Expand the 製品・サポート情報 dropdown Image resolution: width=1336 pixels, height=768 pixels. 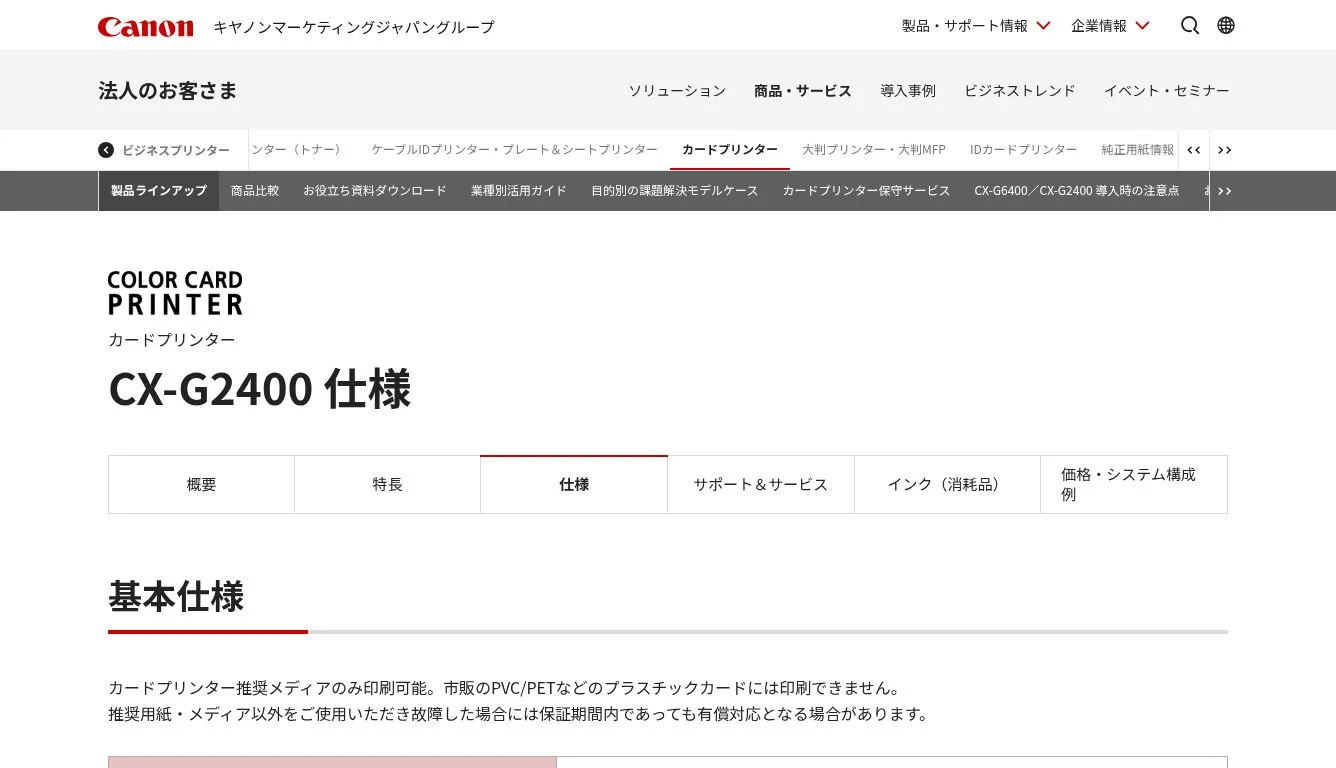pyautogui.click(x=976, y=26)
